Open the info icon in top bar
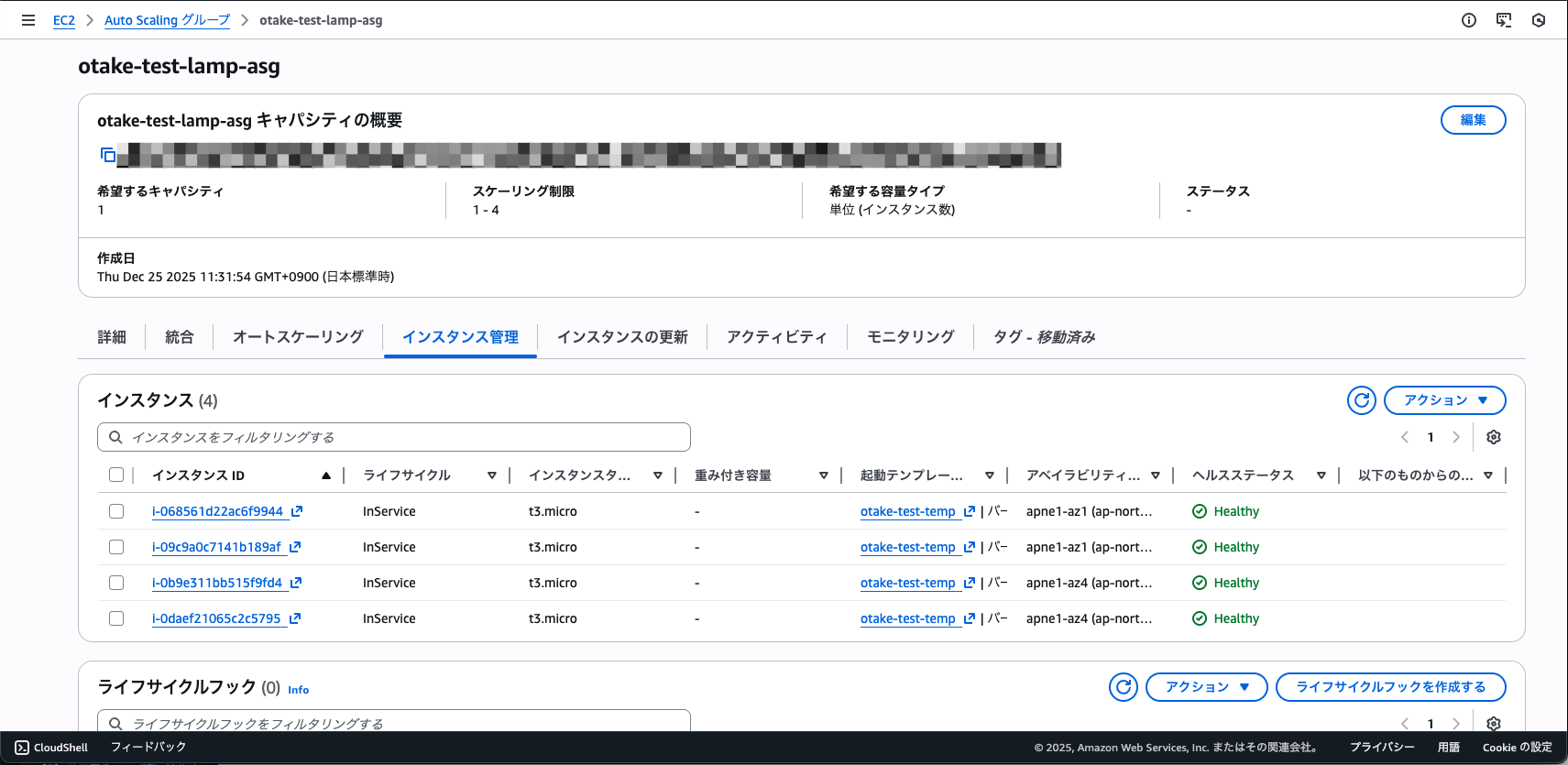1568x765 pixels. click(1469, 20)
